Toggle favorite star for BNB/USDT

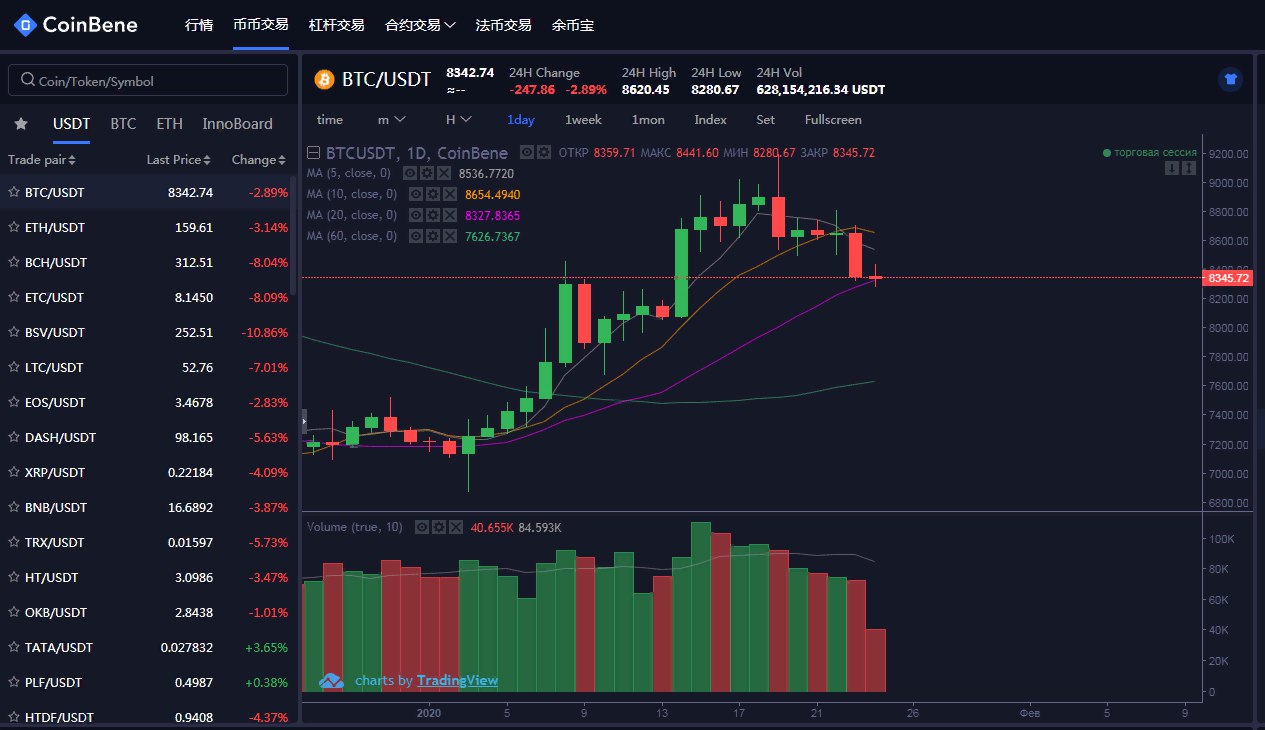click(14, 507)
